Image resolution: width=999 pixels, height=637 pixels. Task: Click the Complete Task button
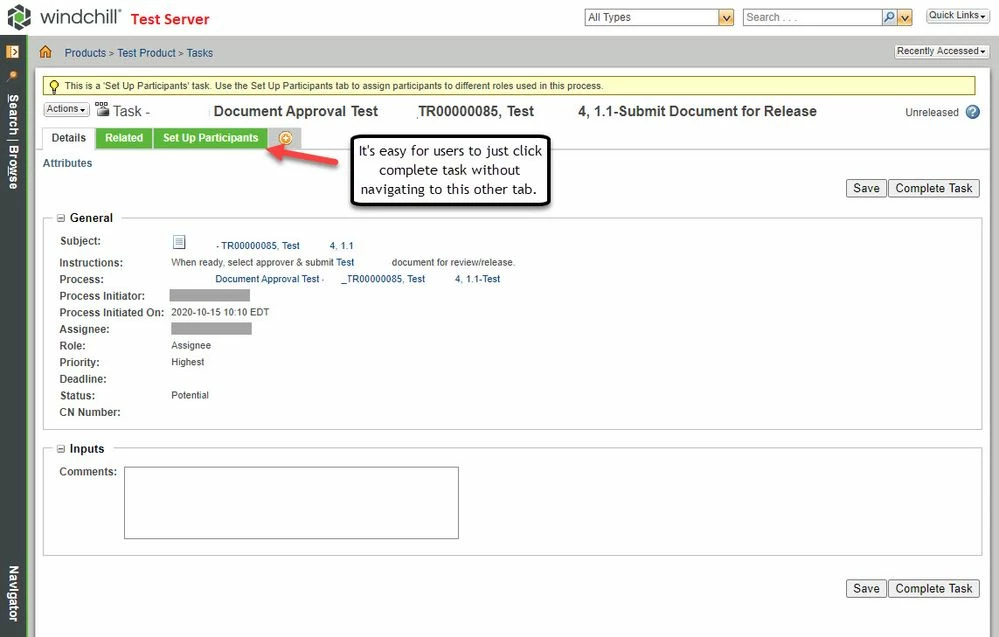click(933, 187)
